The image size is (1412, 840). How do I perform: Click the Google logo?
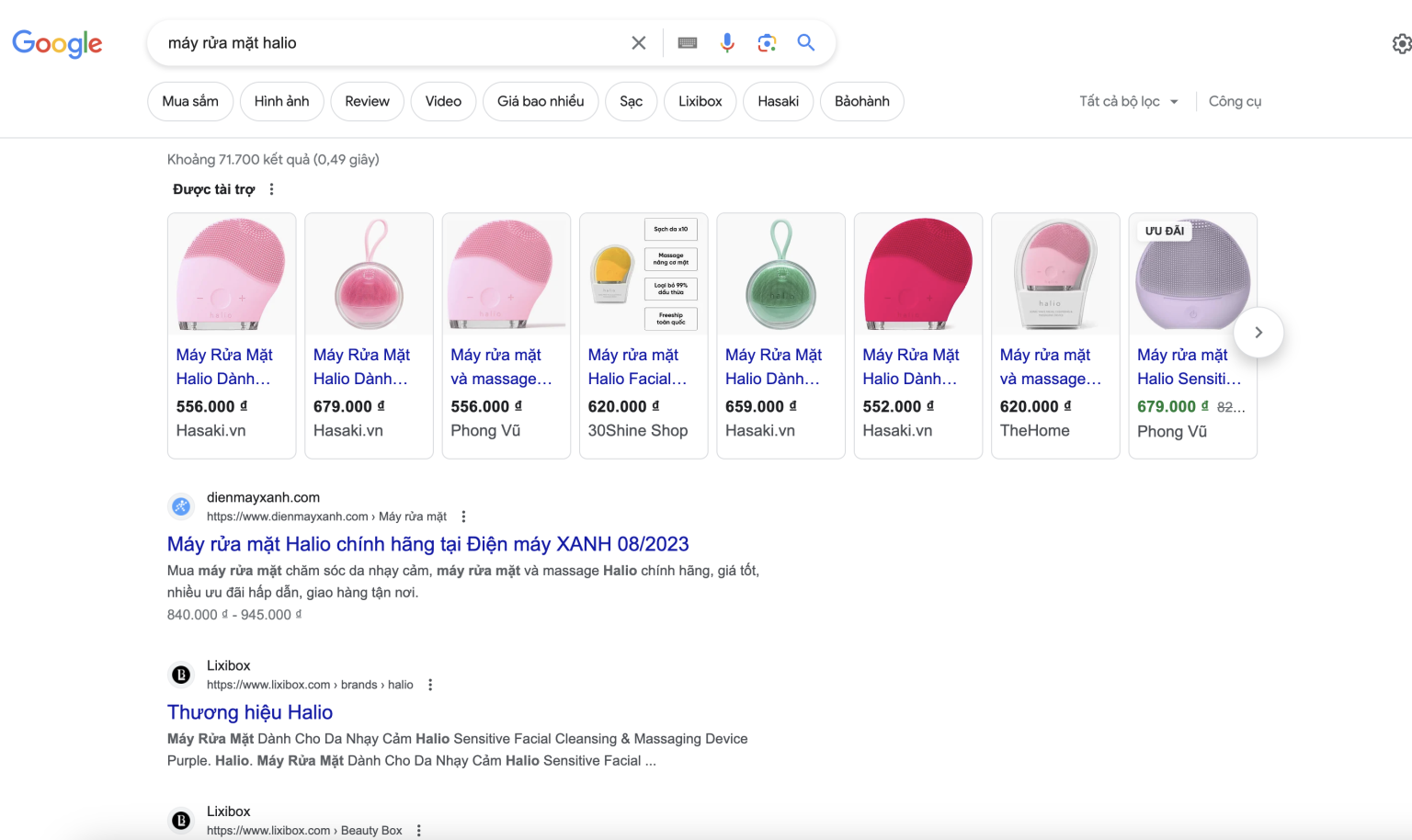point(57,43)
